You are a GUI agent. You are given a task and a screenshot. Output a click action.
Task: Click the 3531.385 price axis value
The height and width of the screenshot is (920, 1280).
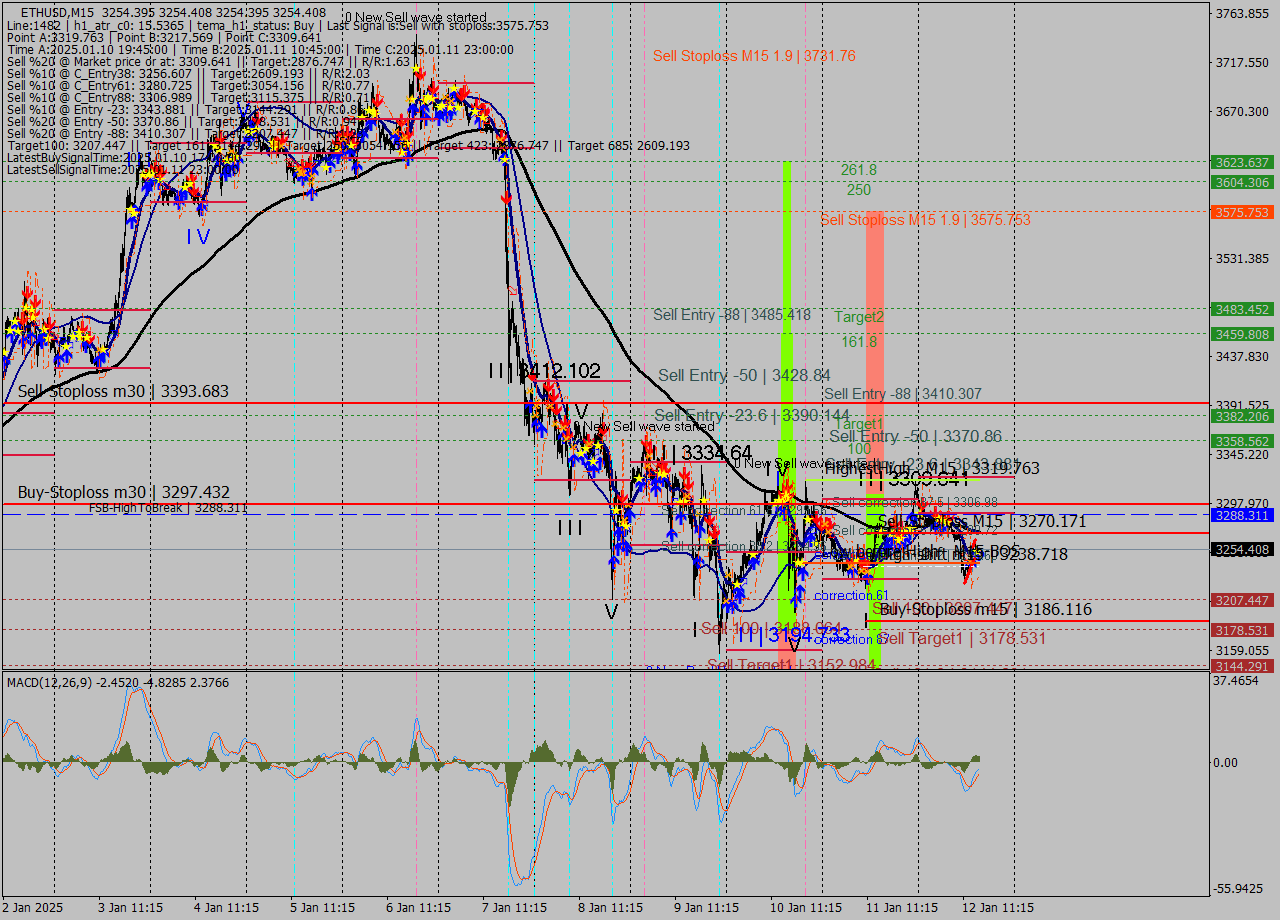pos(1240,259)
